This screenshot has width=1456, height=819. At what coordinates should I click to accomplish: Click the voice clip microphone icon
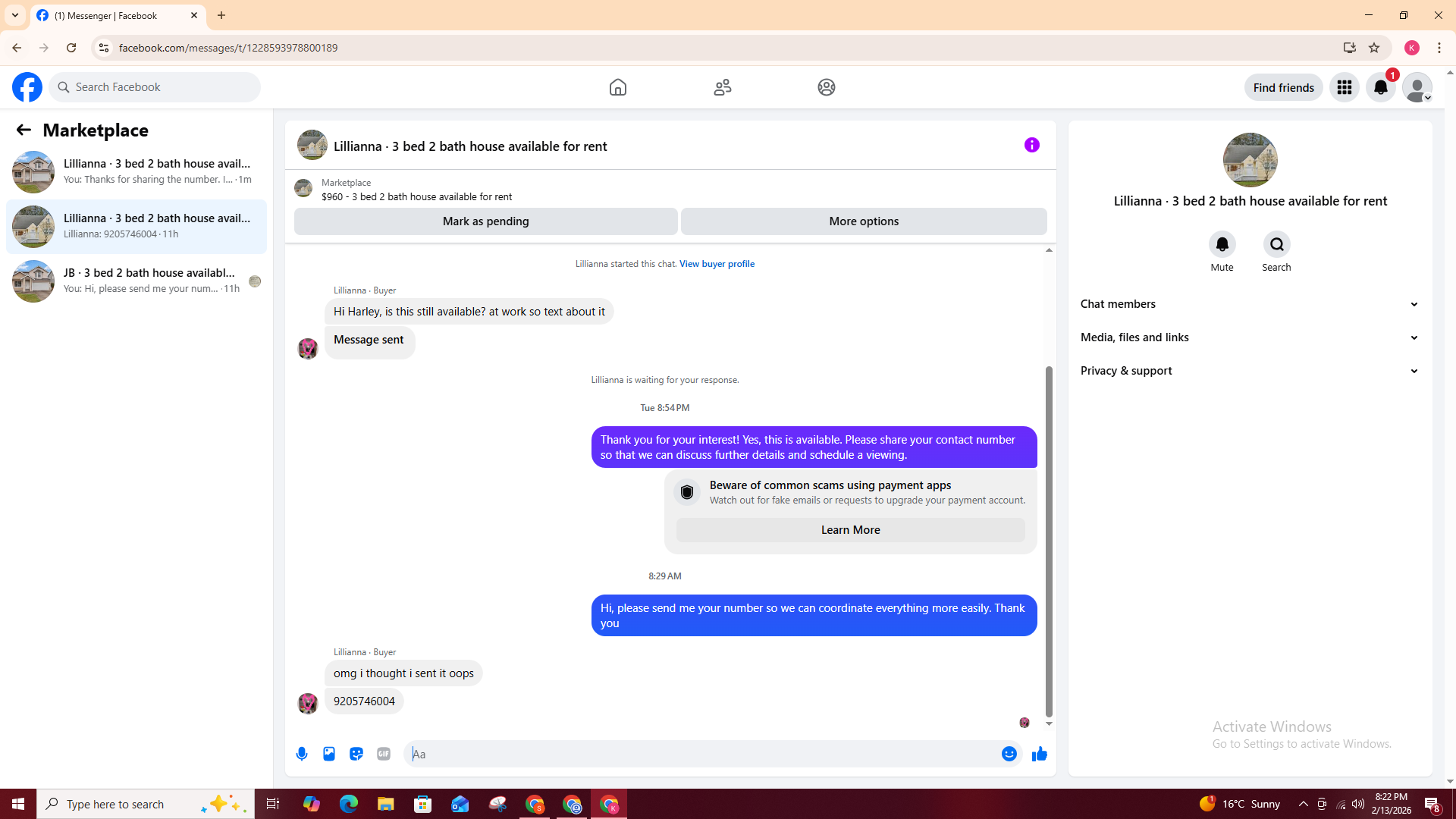coord(302,754)
